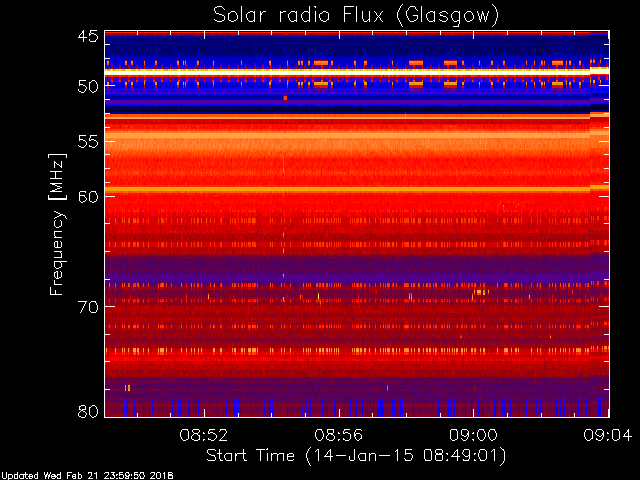The width and height of the screenshot is (640, 480).
Task: Click the small red spot near 51 MHz
Action: 285,98
